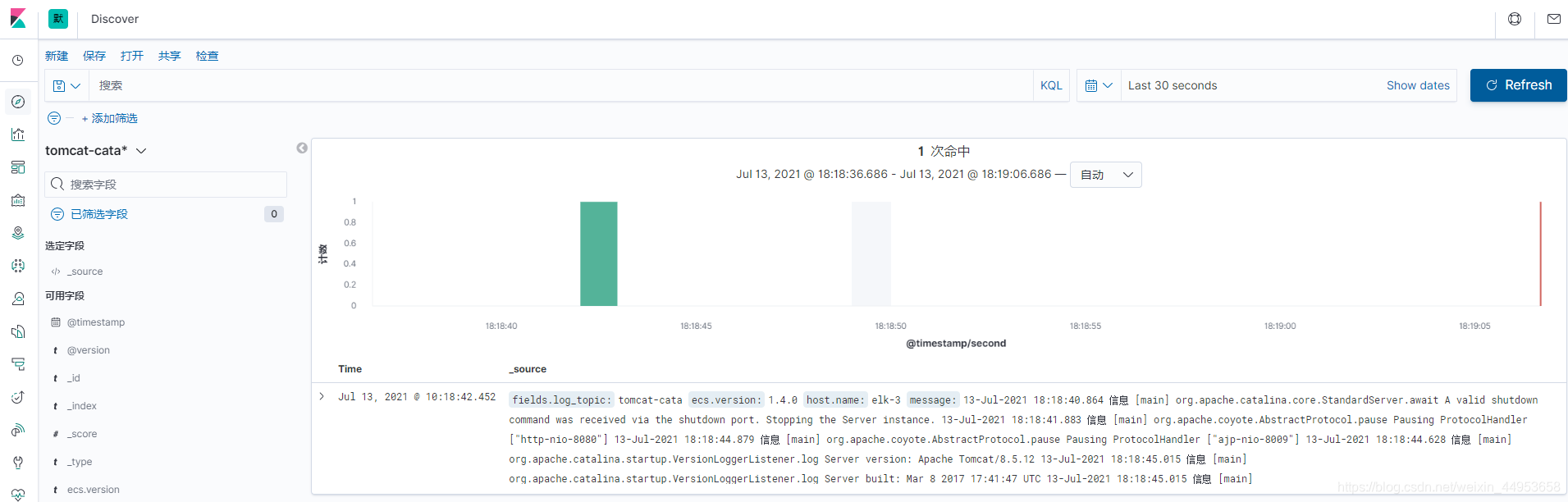
Task: Open Canvas icon in sidebar
Action: pyautogui.click(x=18, y=200)
